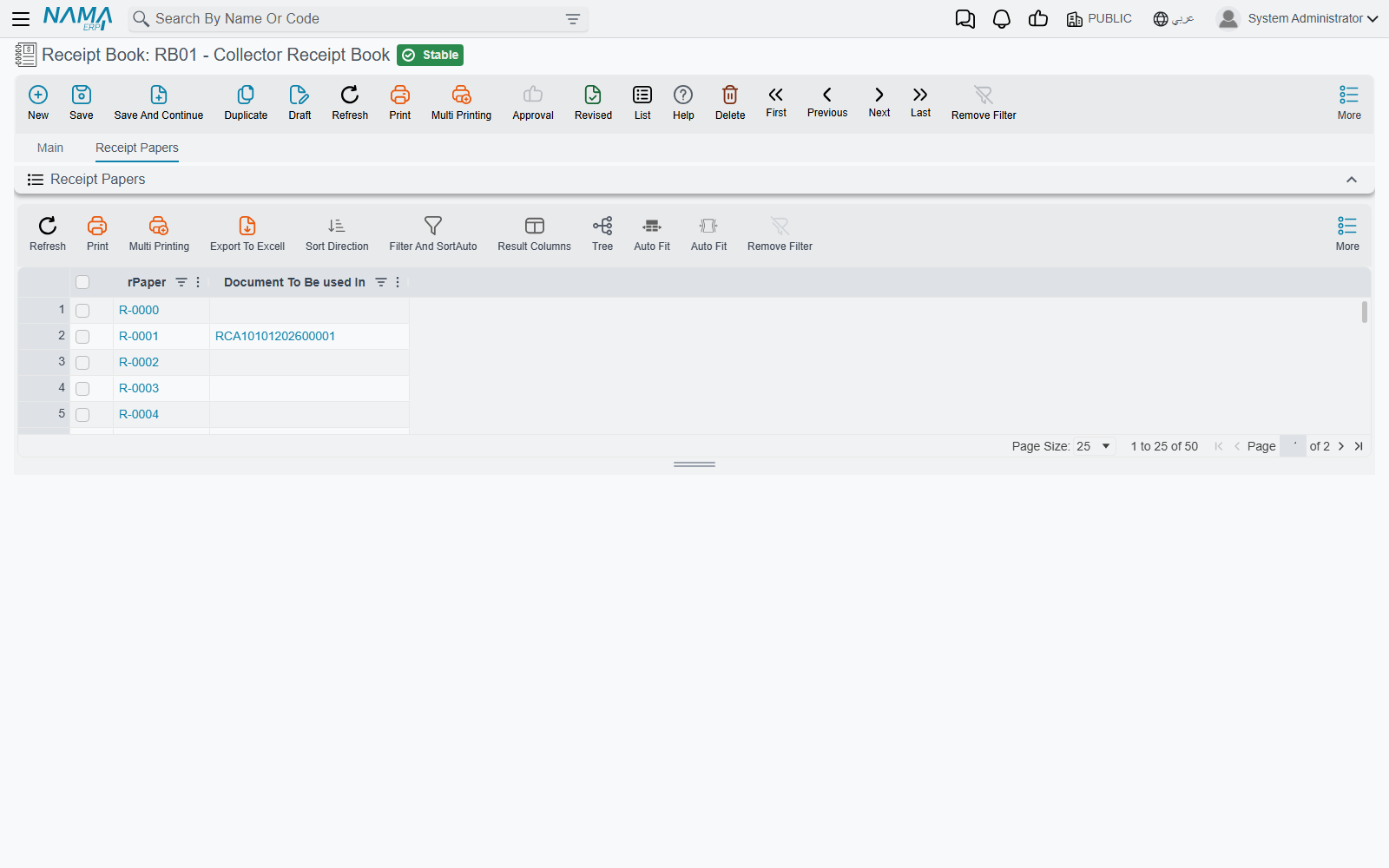Screen dimensions: 1389x868
Task: Open the List view
Action: 642,102
